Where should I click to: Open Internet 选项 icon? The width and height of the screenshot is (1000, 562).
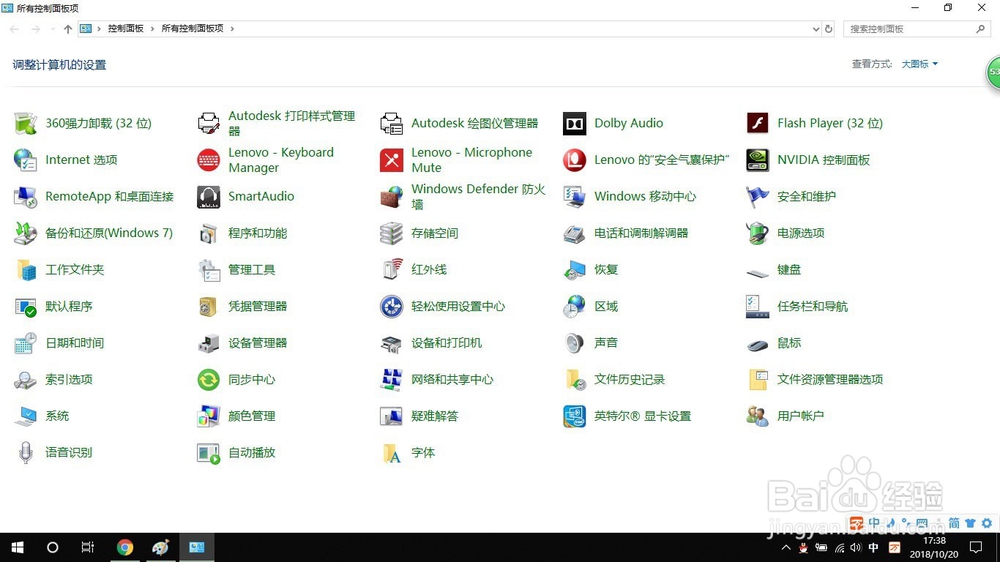[26, 160]
